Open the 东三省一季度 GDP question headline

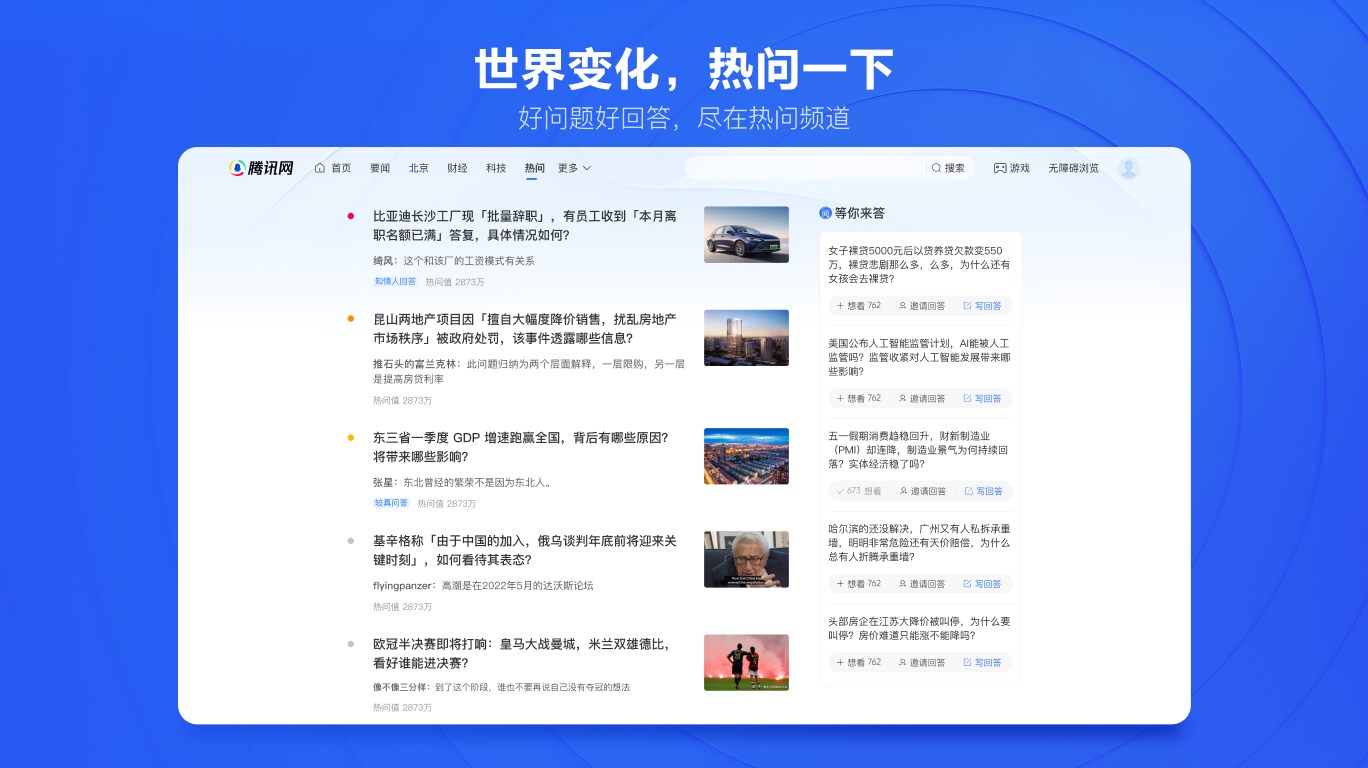(x=521, y=447)
